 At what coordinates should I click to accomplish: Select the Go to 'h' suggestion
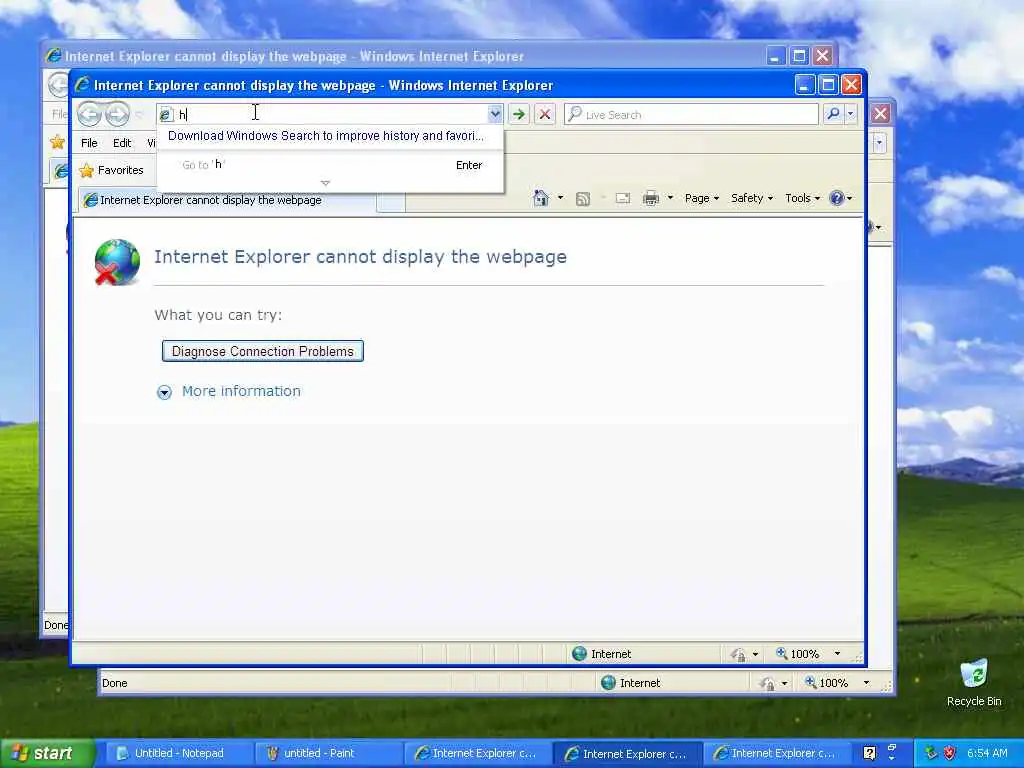tap(331, 165)
